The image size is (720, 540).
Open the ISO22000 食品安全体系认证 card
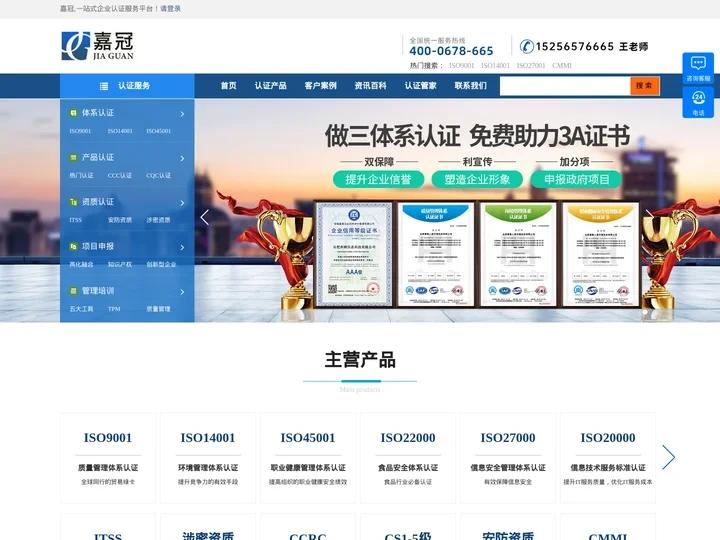tap(408, 458)
